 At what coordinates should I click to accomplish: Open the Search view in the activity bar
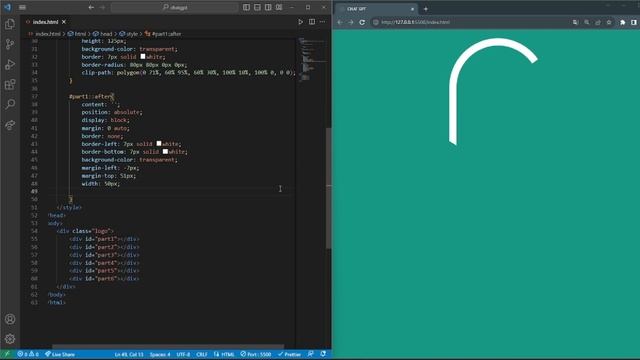tap(10, 104)
